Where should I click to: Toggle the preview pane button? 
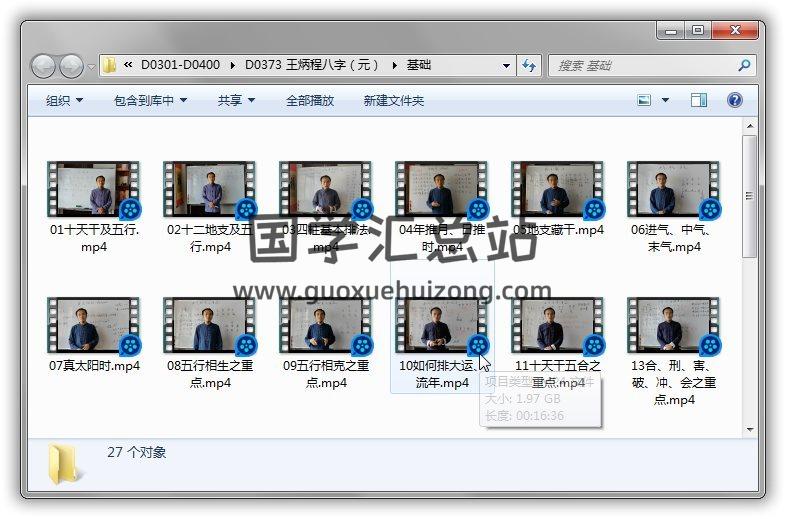click(x=699, y=100)
